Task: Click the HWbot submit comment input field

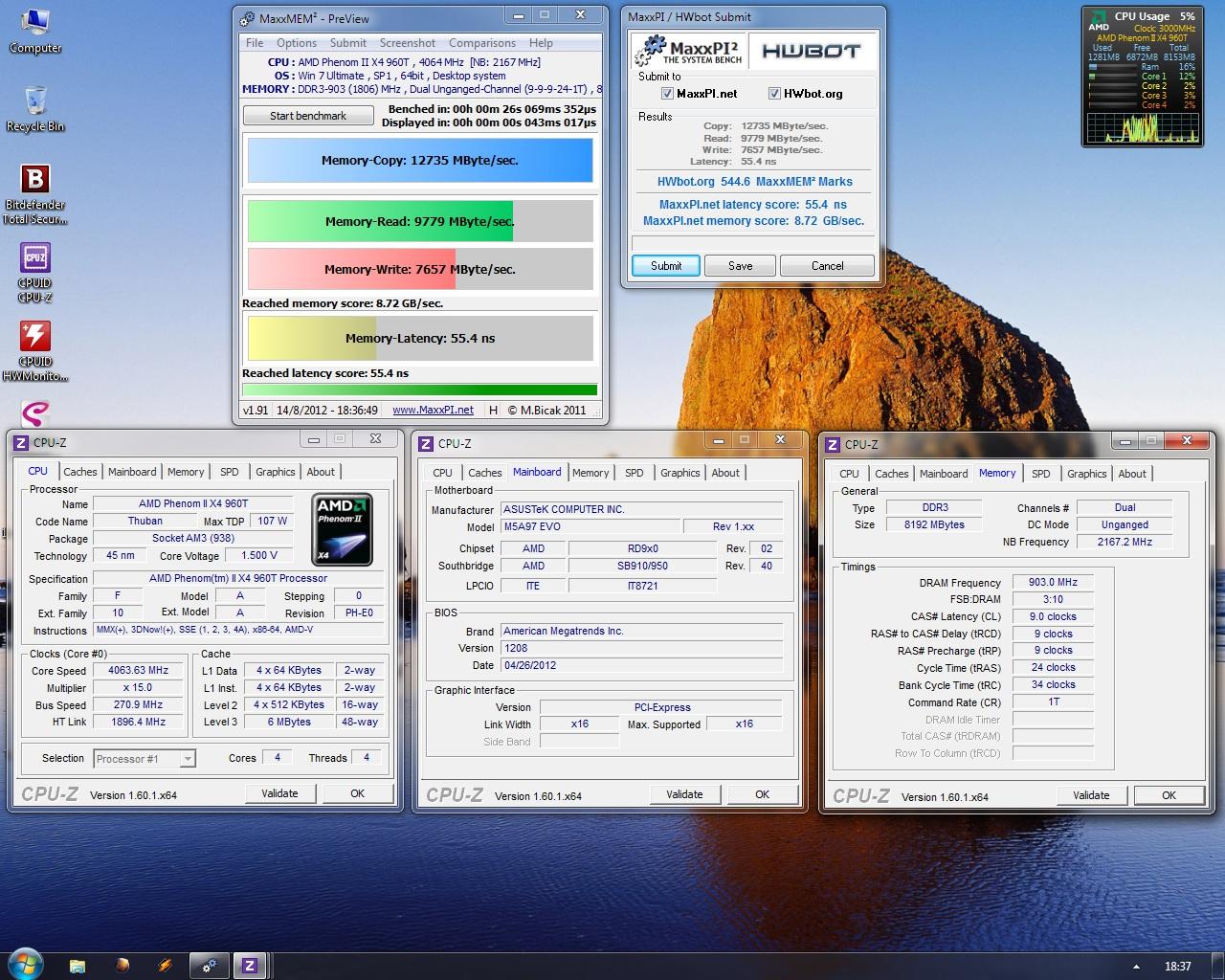Action: 753,243
